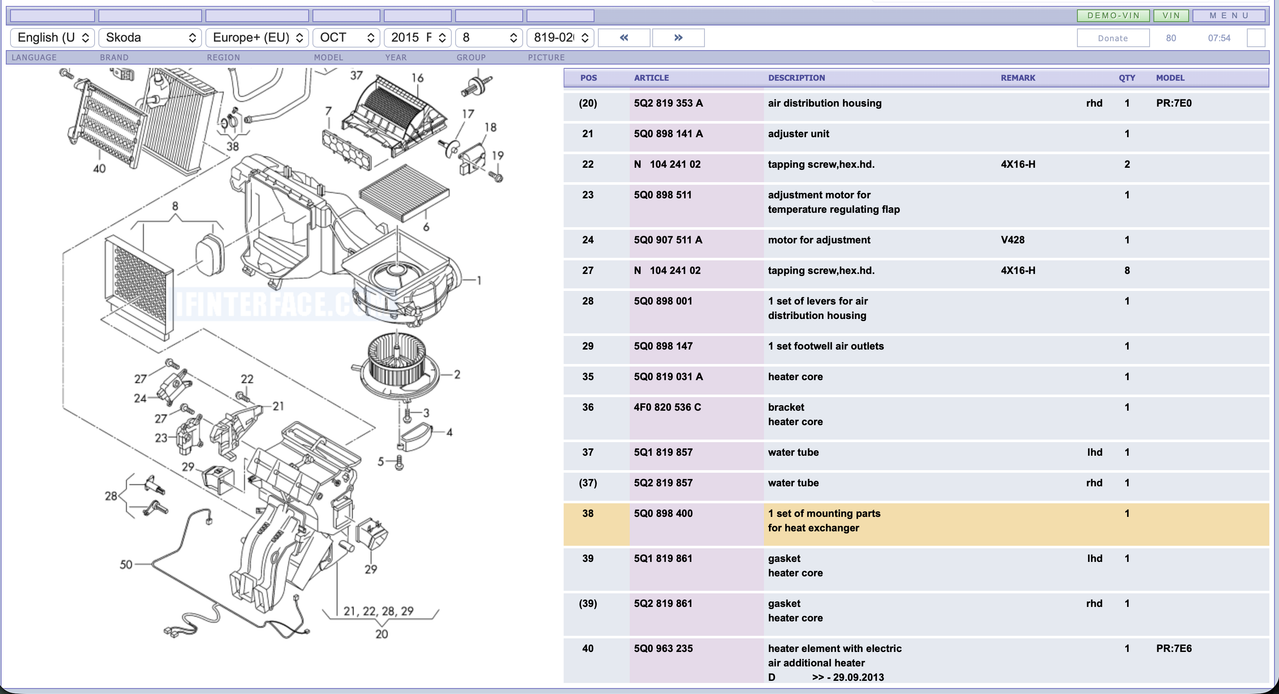Open the Year dropdown showing 2015
This screenshot has width=1279, height=694.
point(418,38)
